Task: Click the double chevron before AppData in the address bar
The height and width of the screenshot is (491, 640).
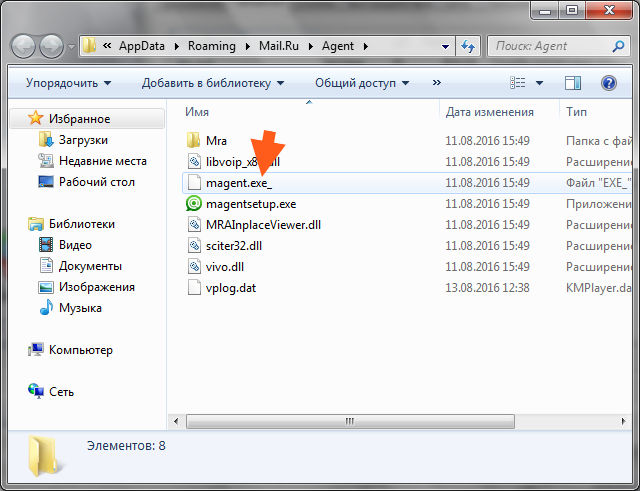Action: [x=107, y=46]
